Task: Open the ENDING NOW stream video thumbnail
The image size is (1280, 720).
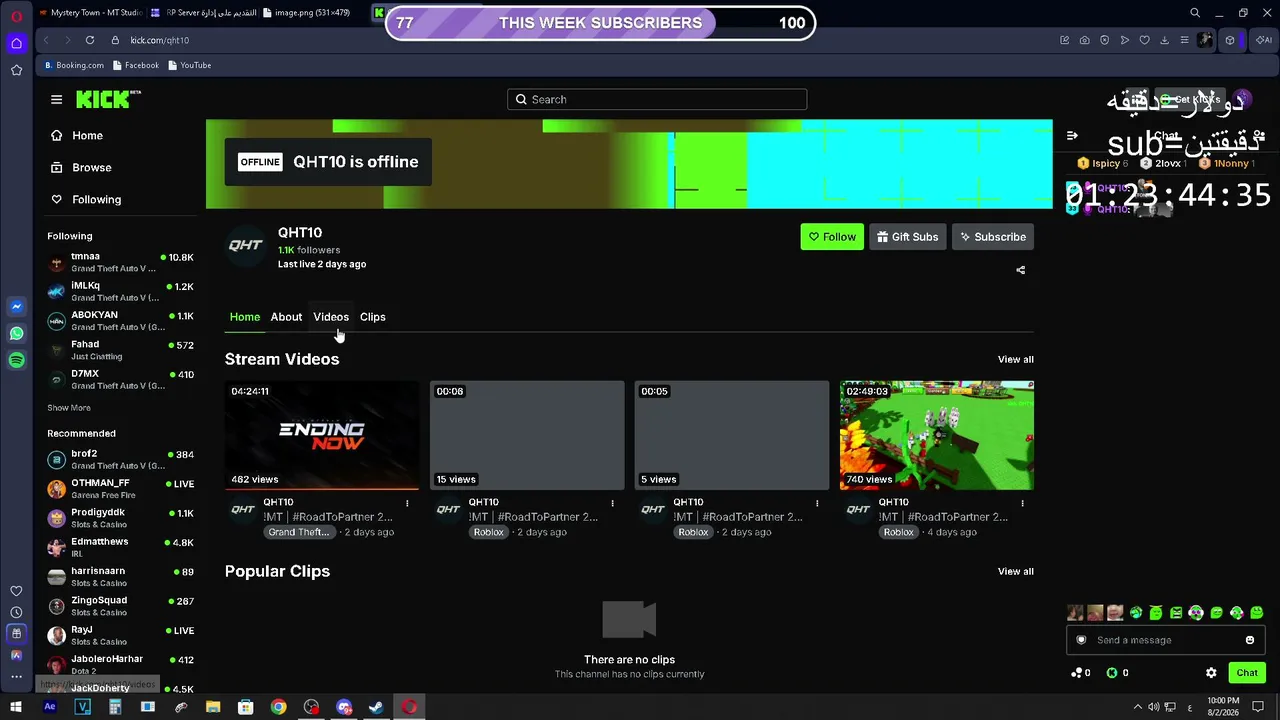Action: 322,435
